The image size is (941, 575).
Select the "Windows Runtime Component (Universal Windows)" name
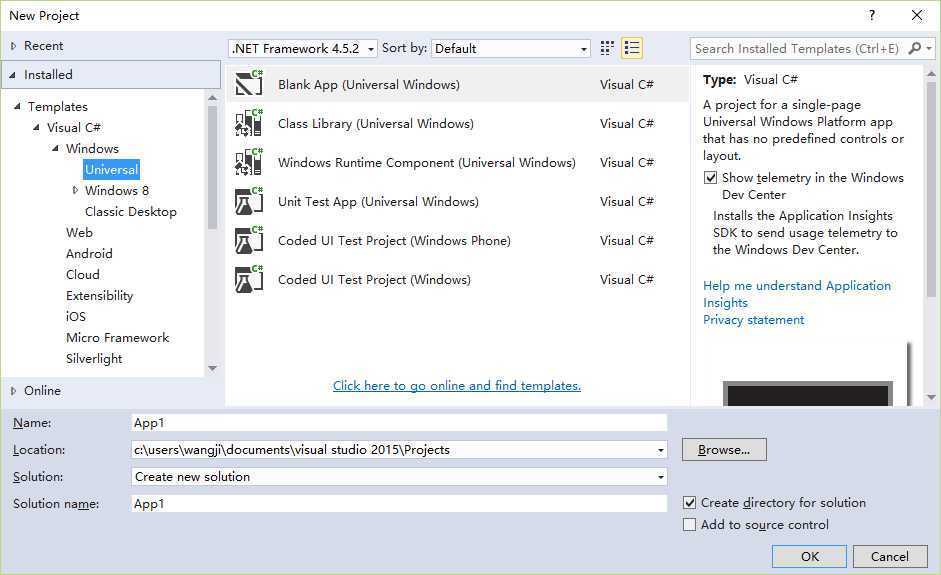427,162
